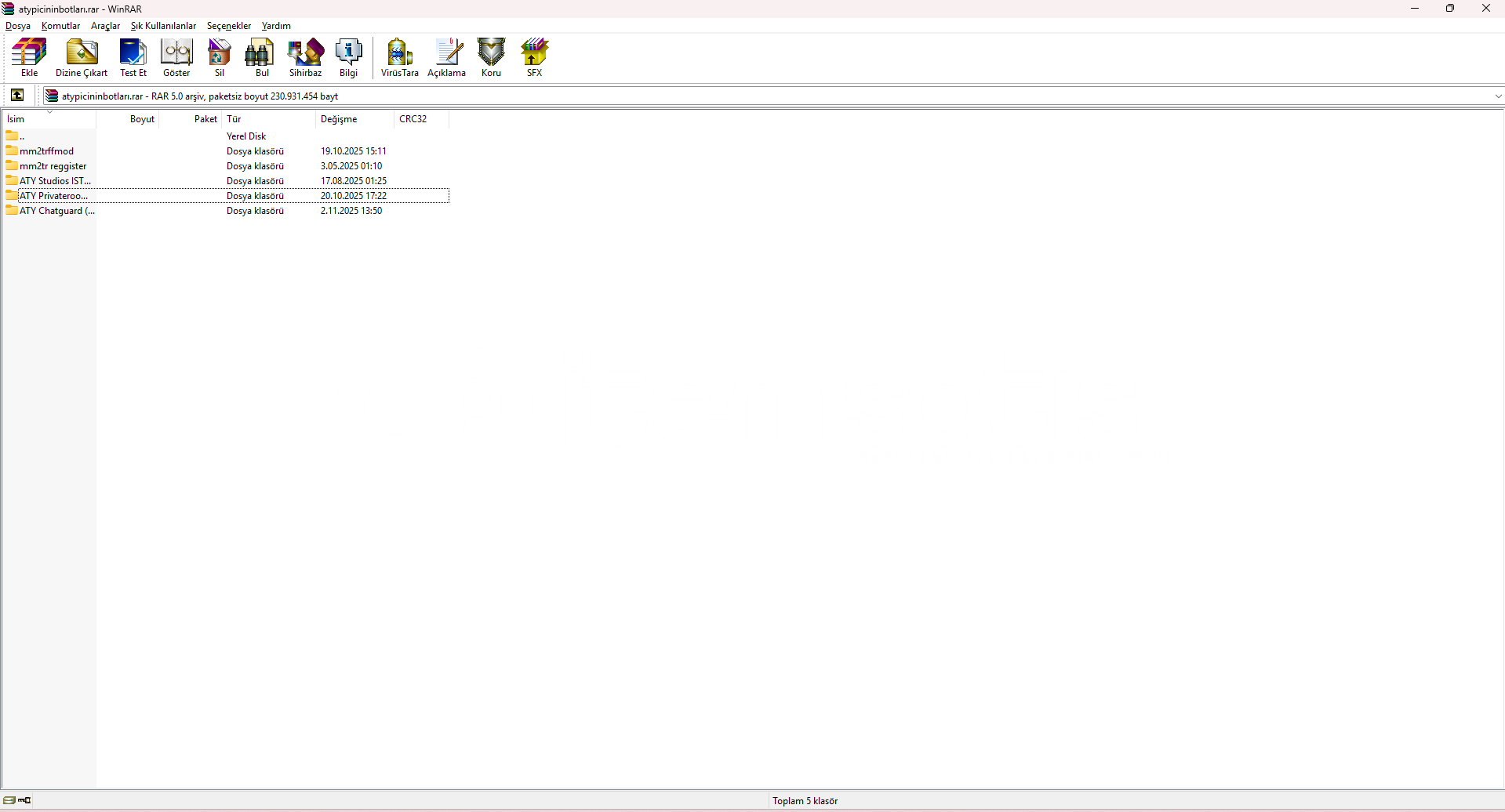Screen dimensions: 1505x812
Task: Click the date 3.05.2025 01:10
Action: [x=351, y=166]
